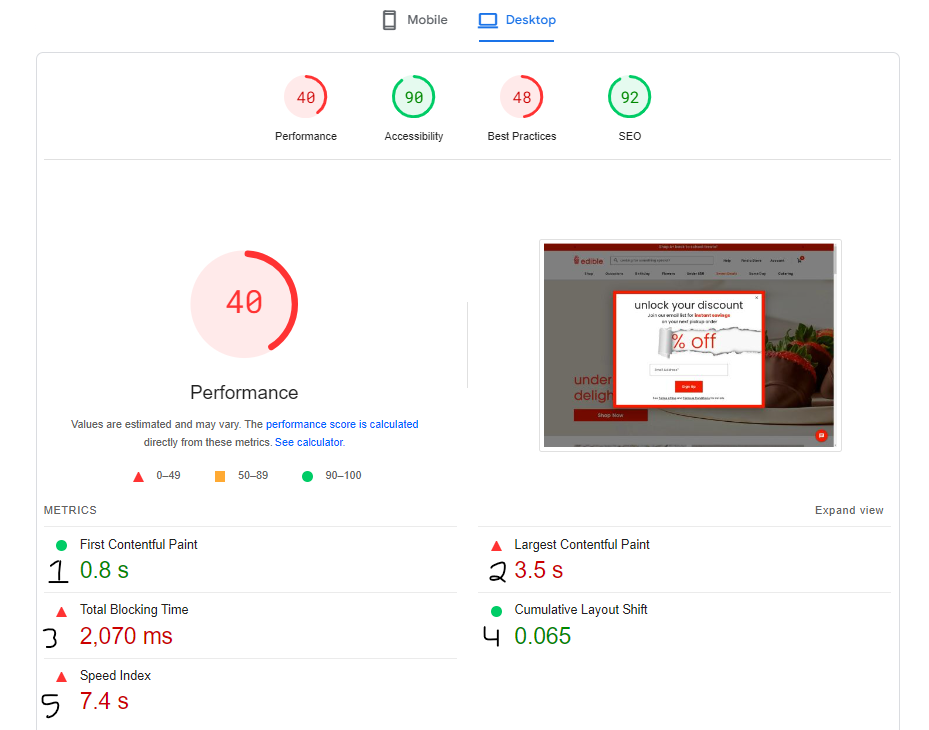929x730 pixels.
Task: Switch to the Mobile tab
Action: coord(415,20)
